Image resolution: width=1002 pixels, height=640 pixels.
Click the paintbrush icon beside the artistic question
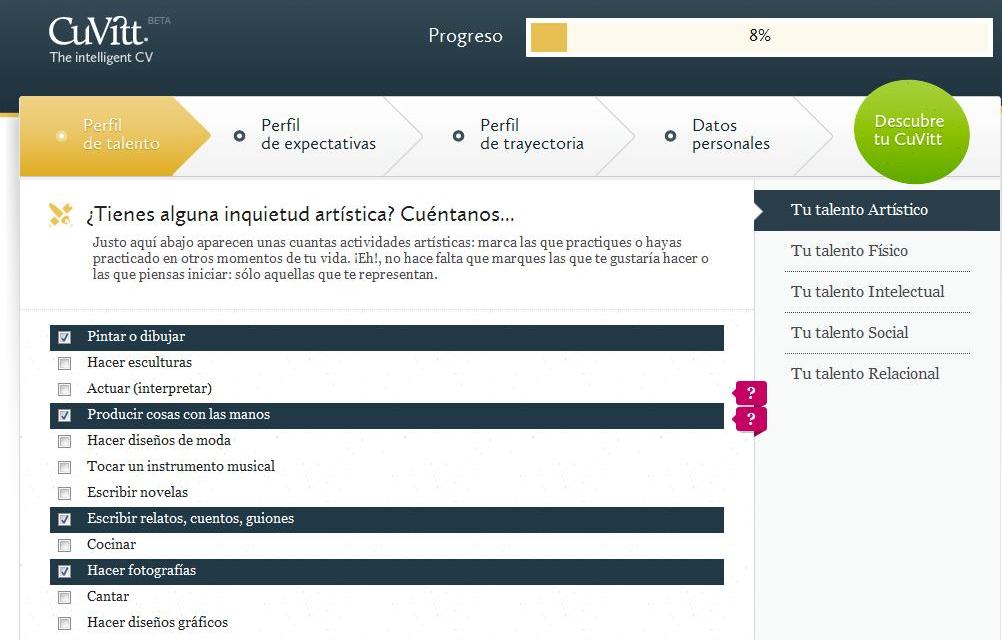pyautogui.click(x=60, y=214)
